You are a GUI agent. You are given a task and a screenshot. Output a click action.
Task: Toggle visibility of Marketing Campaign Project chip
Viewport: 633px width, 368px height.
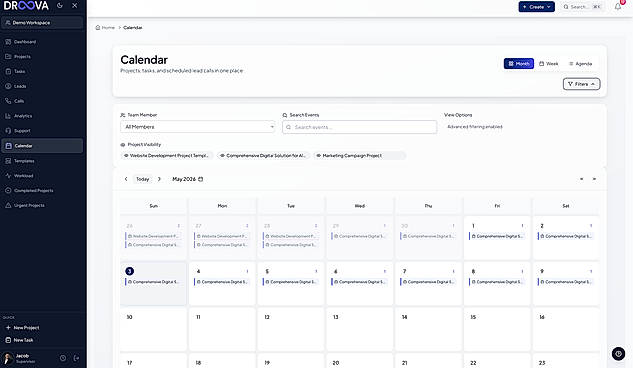(x=360, y=156)
